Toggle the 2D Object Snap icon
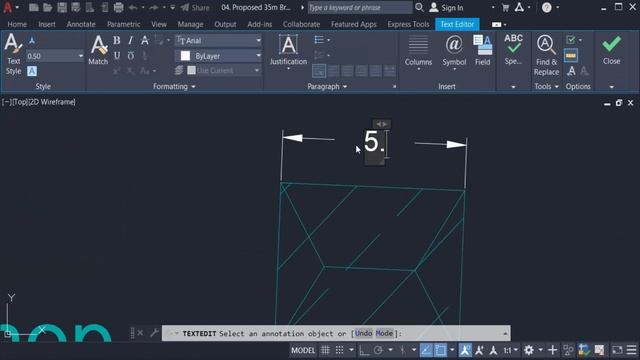Image resolution: width=640 pixels, height=360 pixels. tap(440, 350)
